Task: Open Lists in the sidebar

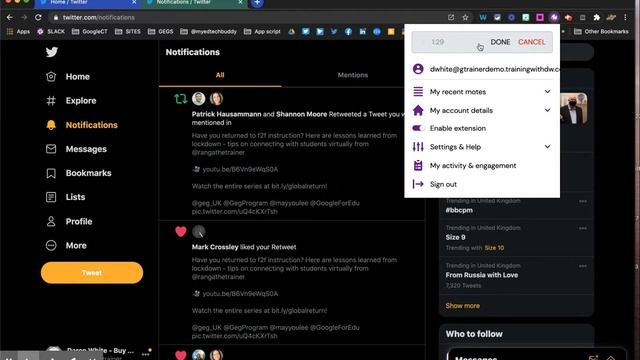Action: click(x=65, y=197)
